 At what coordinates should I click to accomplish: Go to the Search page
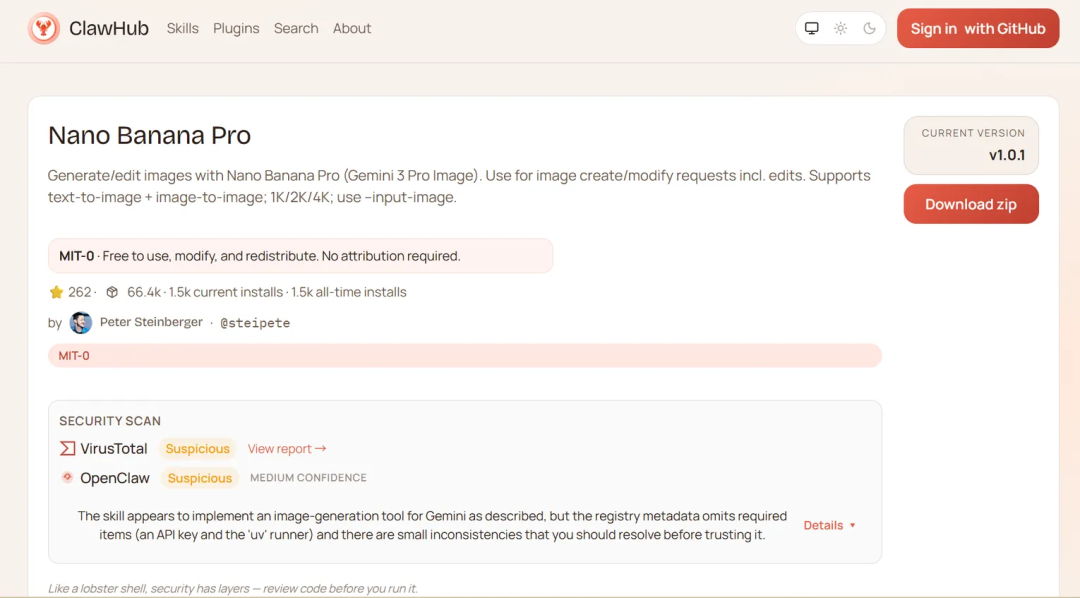coord(296,28)
